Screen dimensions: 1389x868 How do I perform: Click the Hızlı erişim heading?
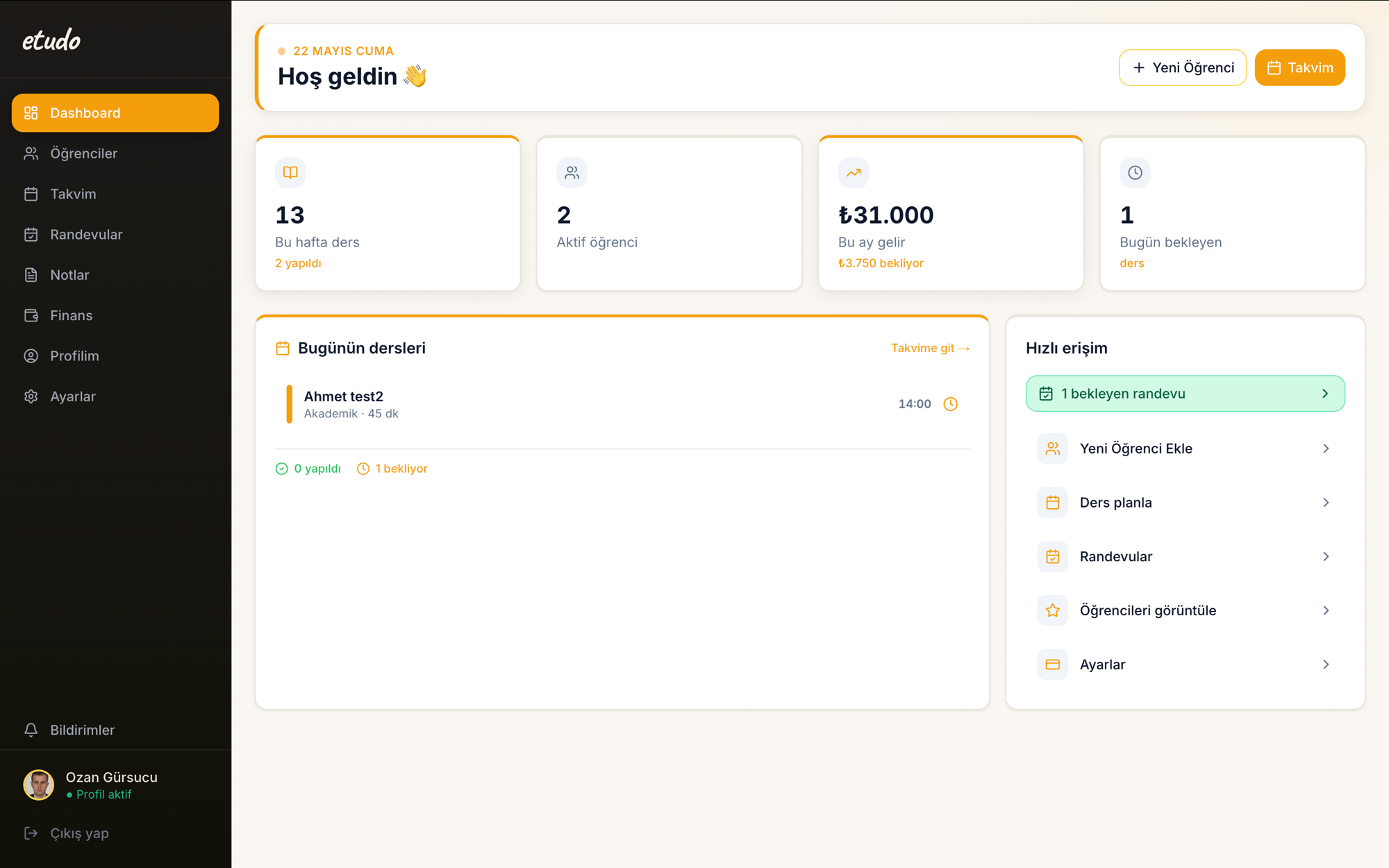(1066, 349)
